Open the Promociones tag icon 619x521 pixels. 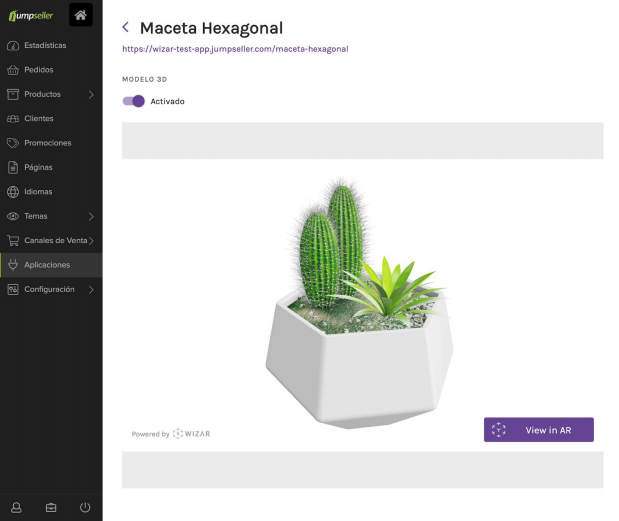[x=13, y=143]
